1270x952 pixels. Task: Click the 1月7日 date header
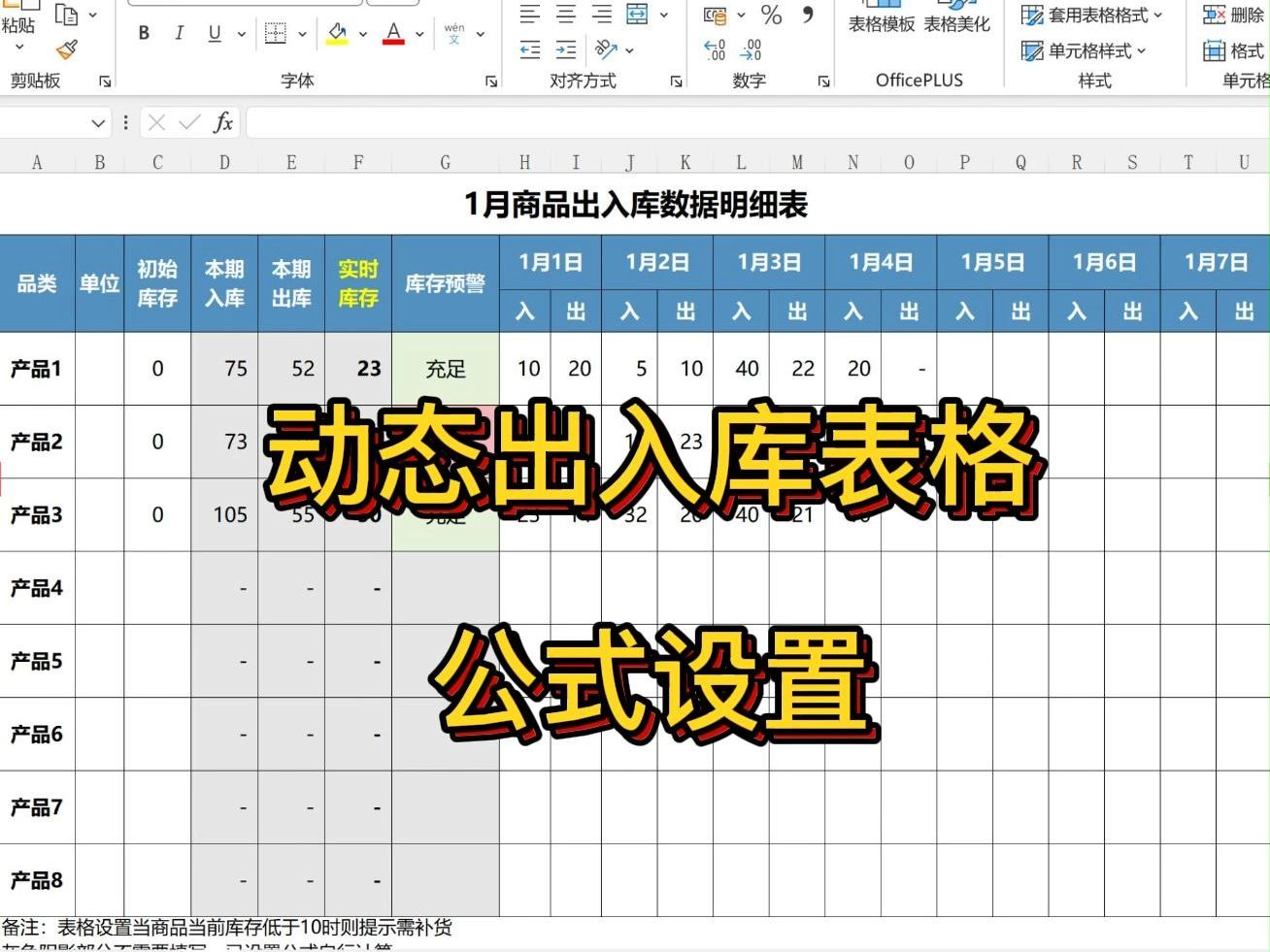coord(1215,262)
